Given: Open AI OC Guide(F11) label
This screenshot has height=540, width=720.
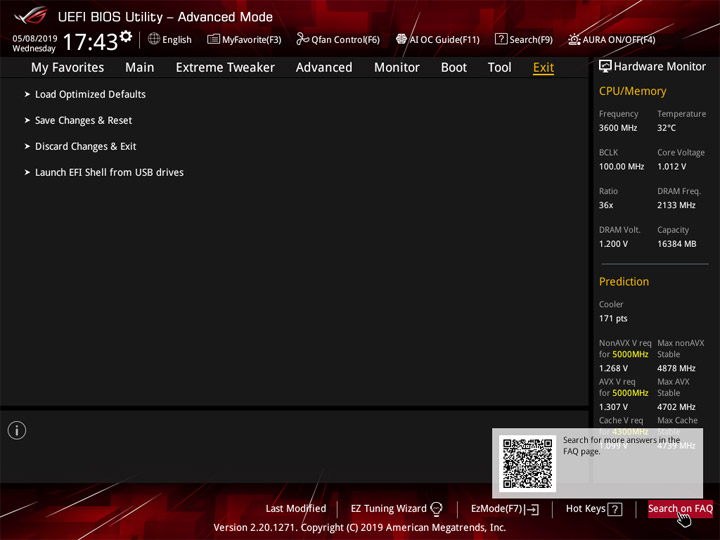Looking at the screenshot, I should (x=444, y=39).
